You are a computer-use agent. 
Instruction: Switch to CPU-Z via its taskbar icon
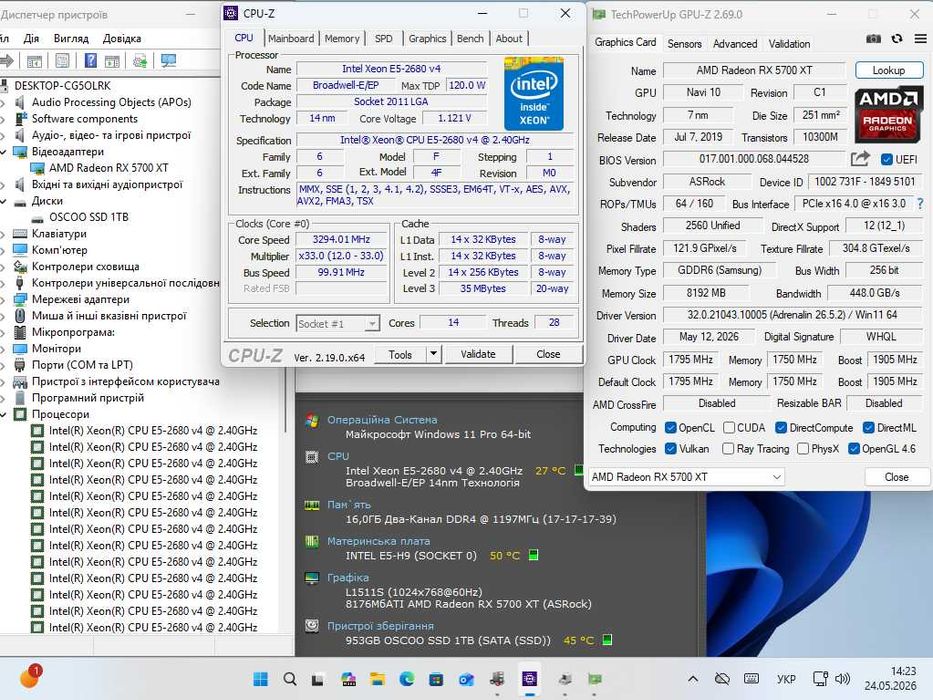[530, 679]
